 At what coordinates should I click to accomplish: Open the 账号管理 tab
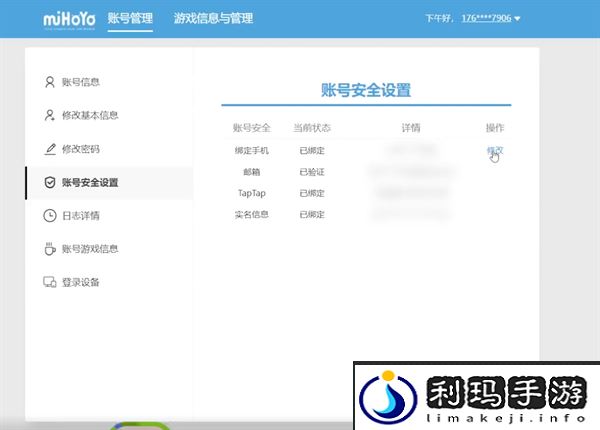(x=130, y=18)
